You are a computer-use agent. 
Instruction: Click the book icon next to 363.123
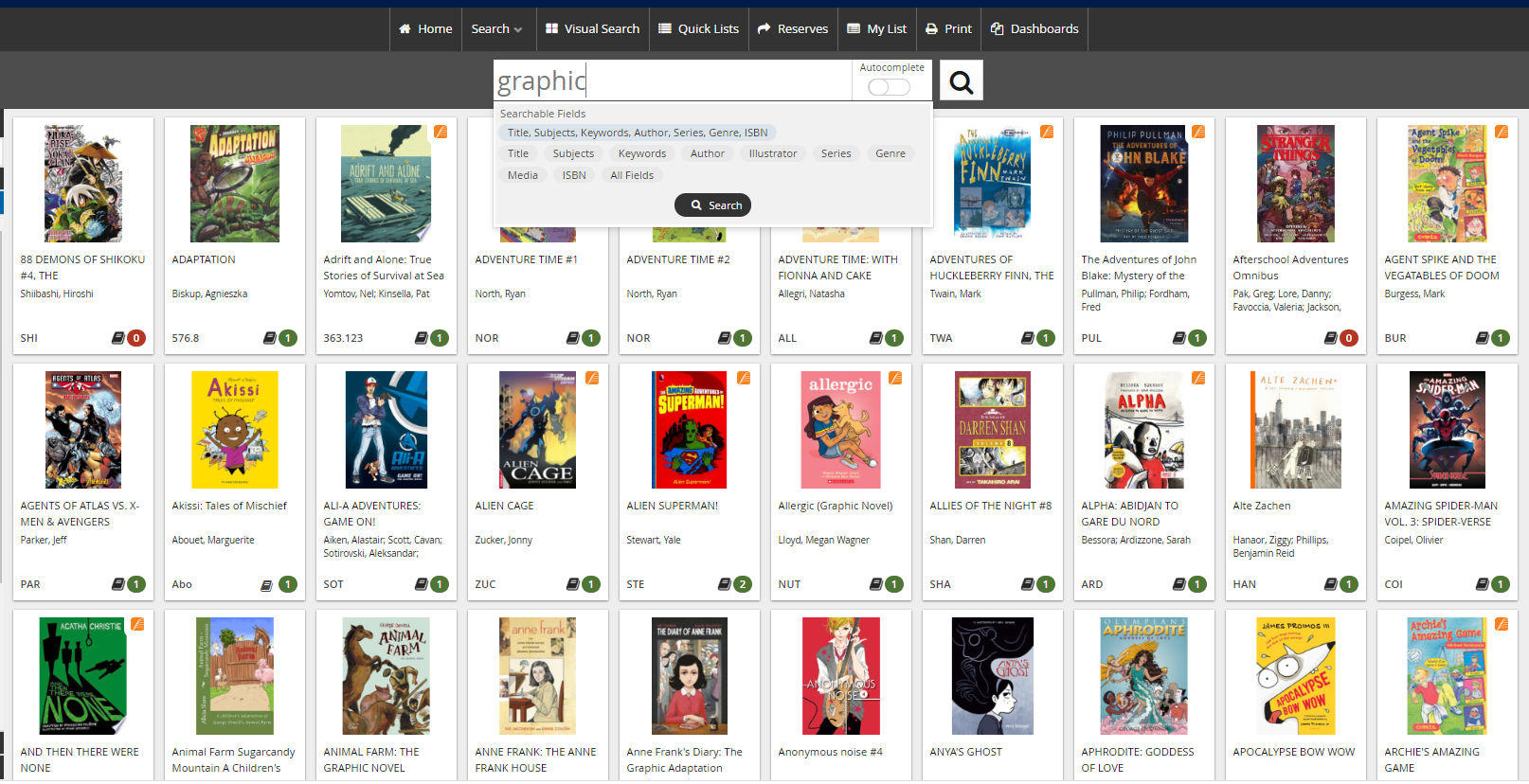[x=421, y=338]
